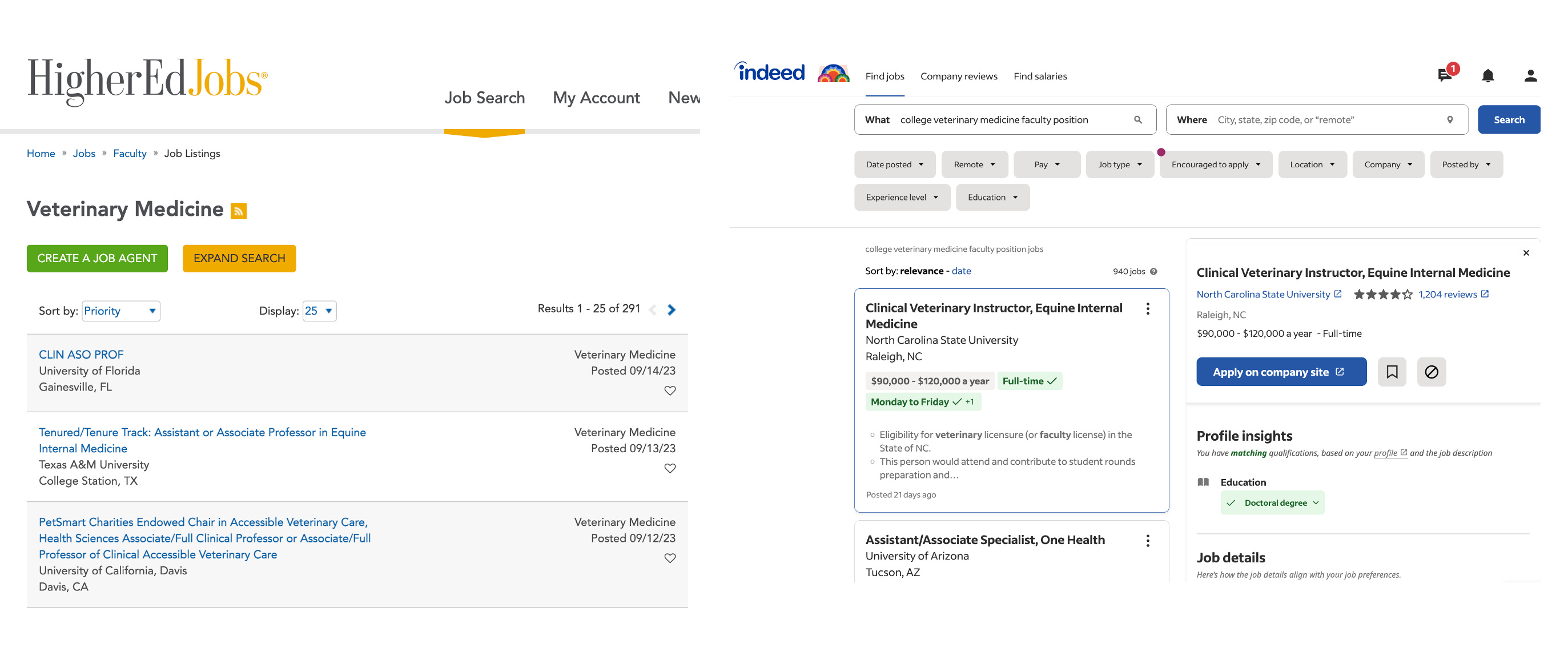Favorite the Texas A&M job heart icon
Viewport: 1568px width, 660px height.
point(670,468)
